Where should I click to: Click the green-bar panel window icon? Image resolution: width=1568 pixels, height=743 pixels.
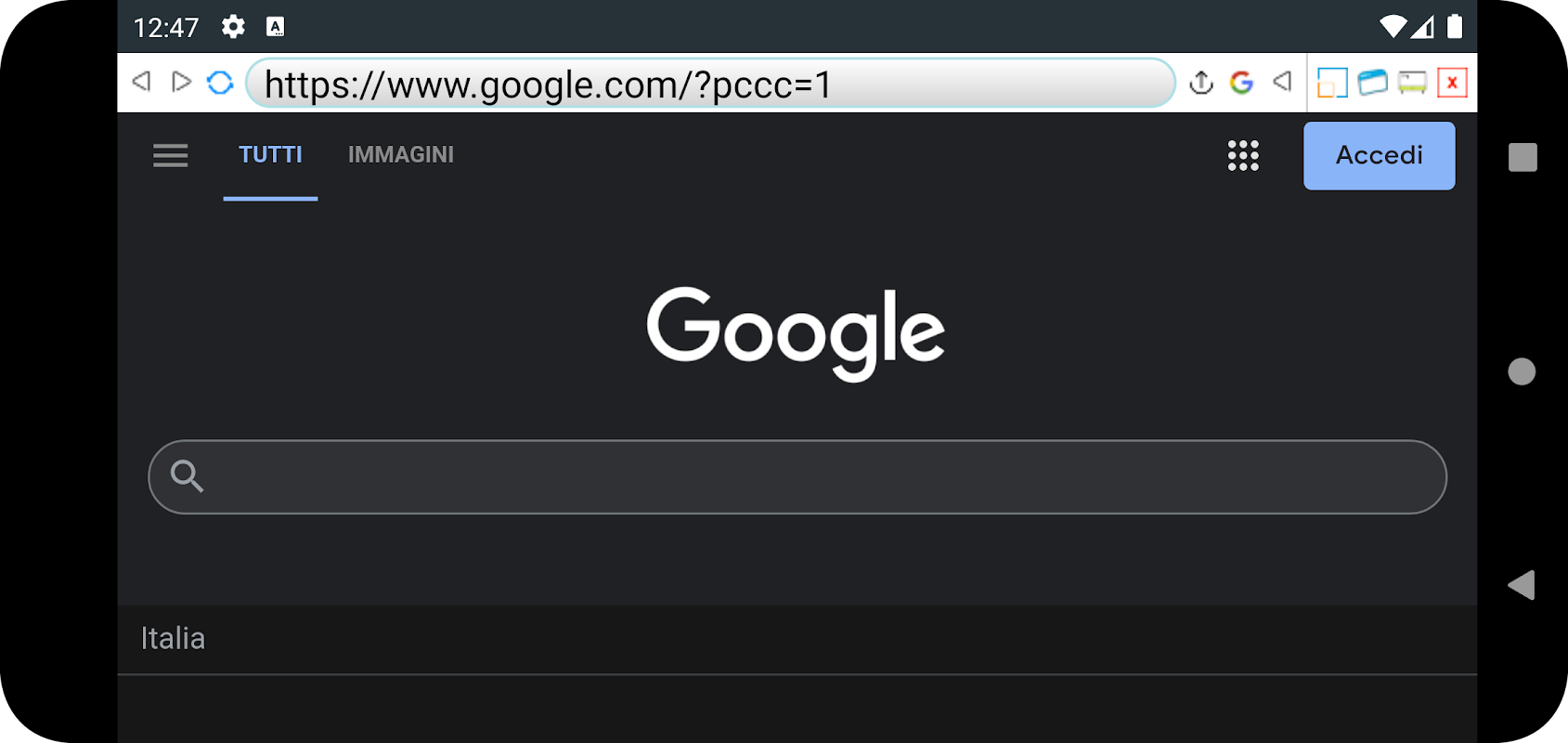click(1412, 83)
